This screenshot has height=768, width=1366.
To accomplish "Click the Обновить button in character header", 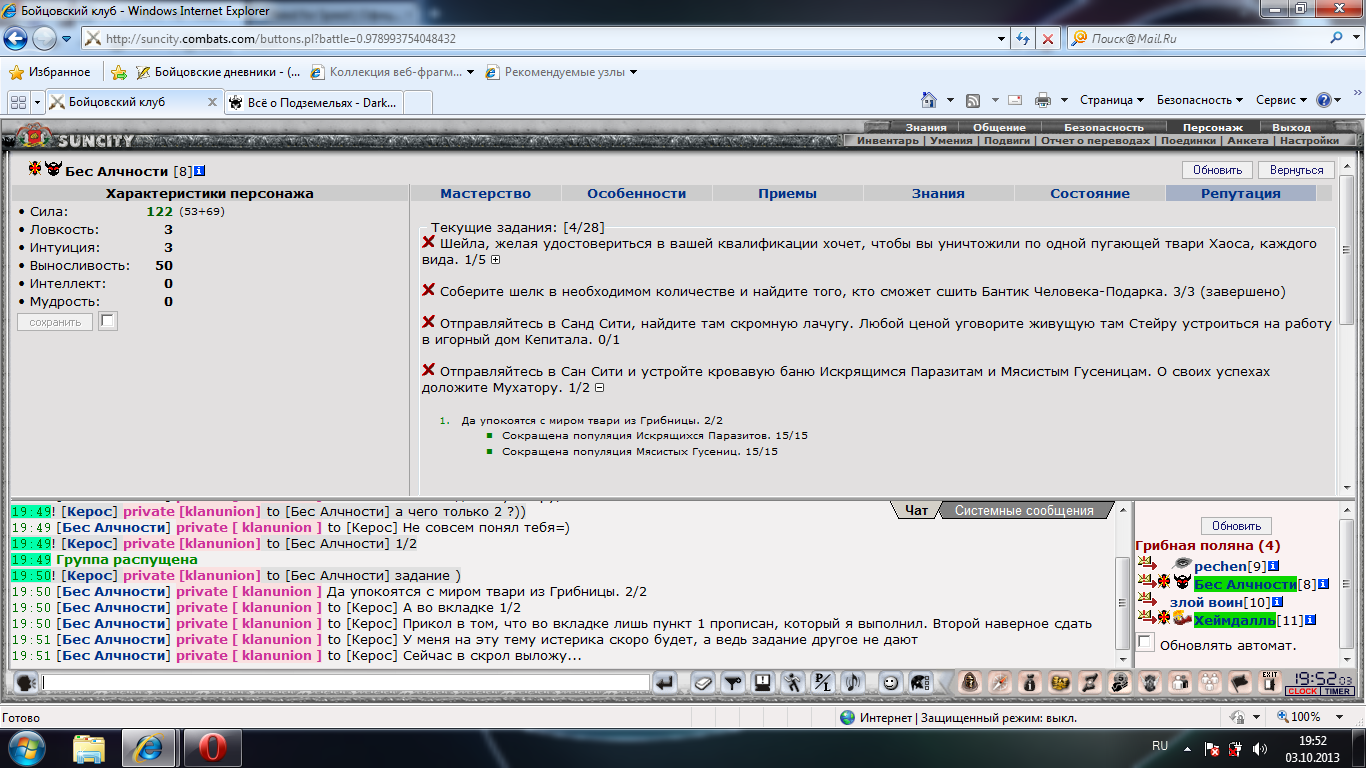I will [x=1217, y=170].
